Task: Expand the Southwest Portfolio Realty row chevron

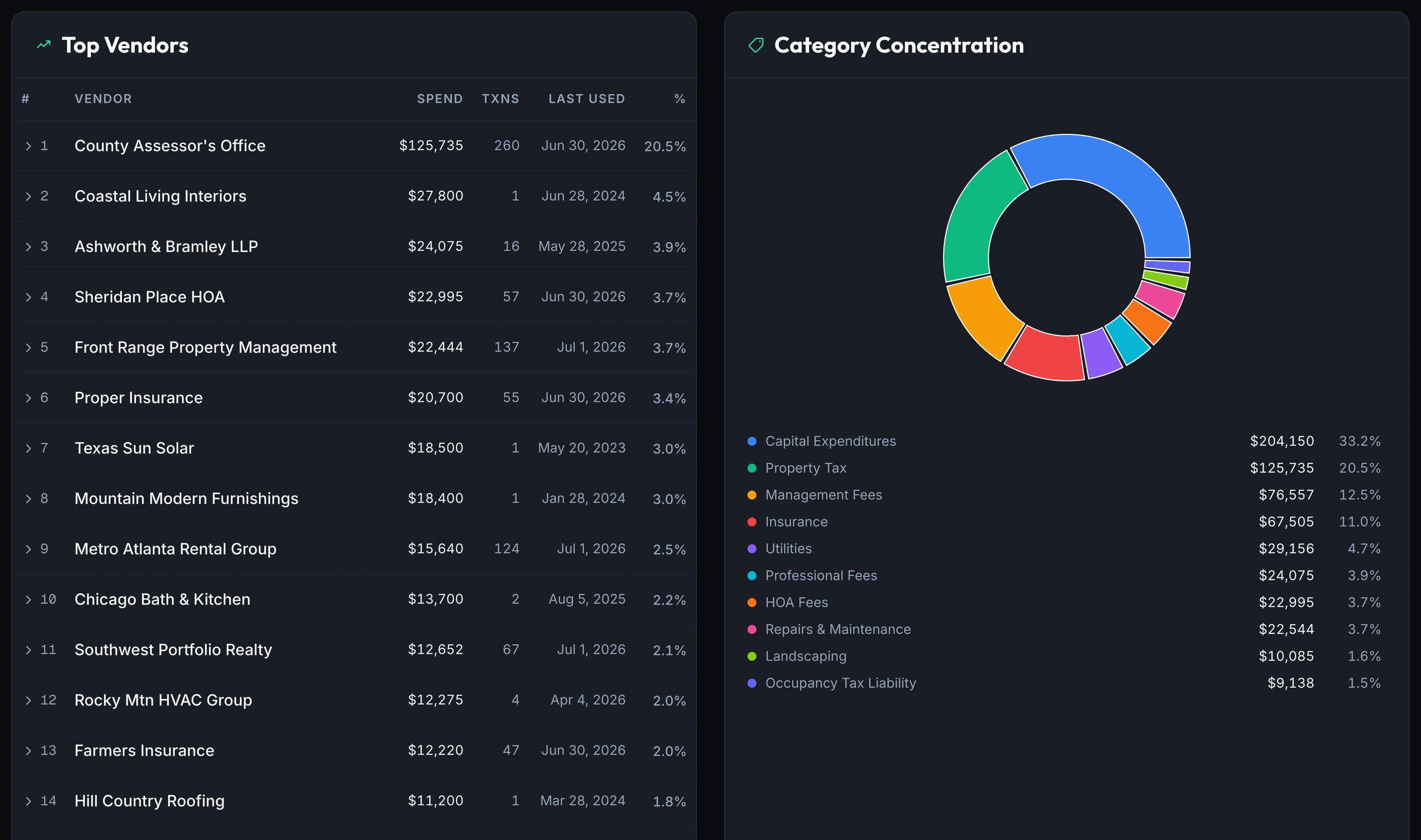Action: [28, 650]
